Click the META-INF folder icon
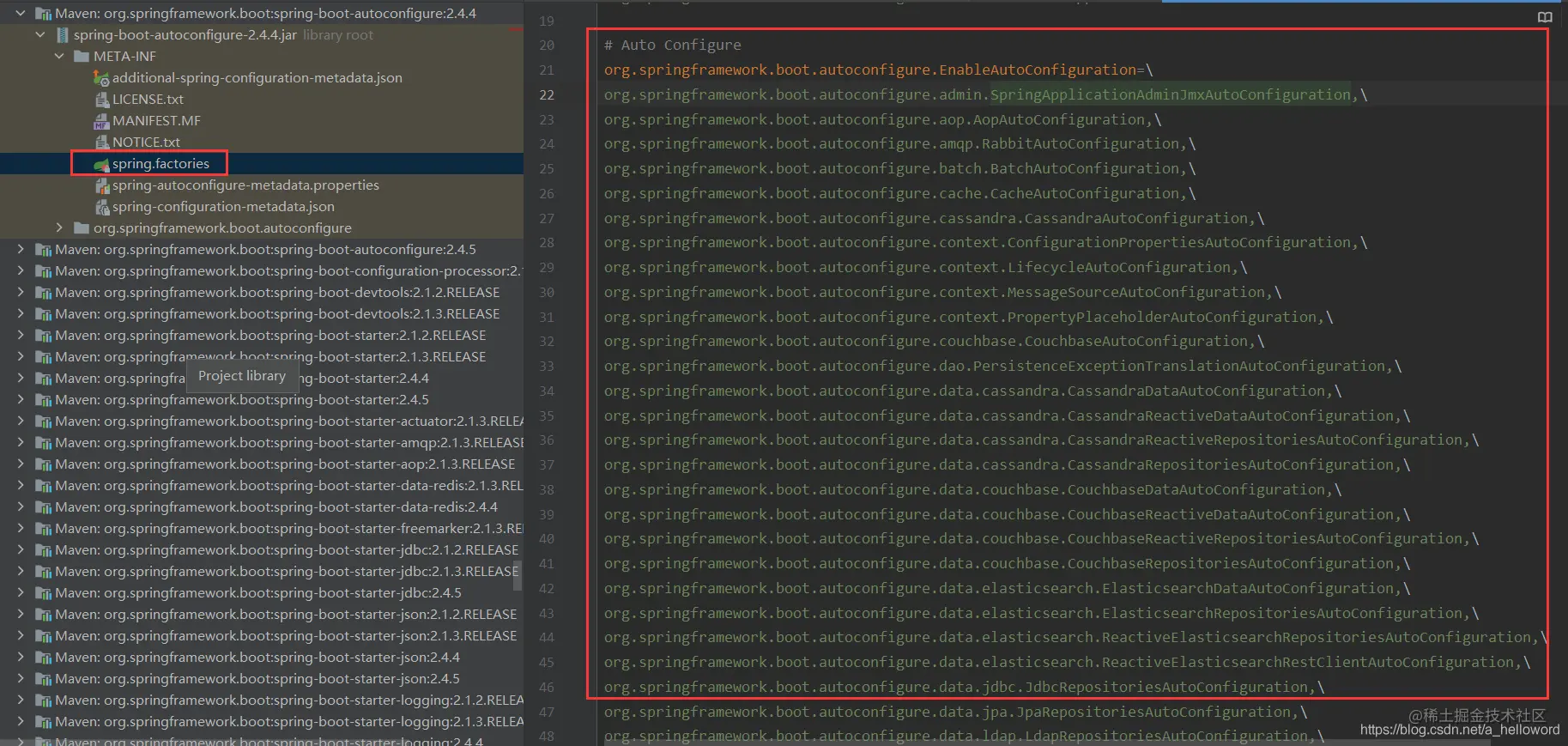The width and height of the screenshot is (1568, 746). (x=82, y=57)
